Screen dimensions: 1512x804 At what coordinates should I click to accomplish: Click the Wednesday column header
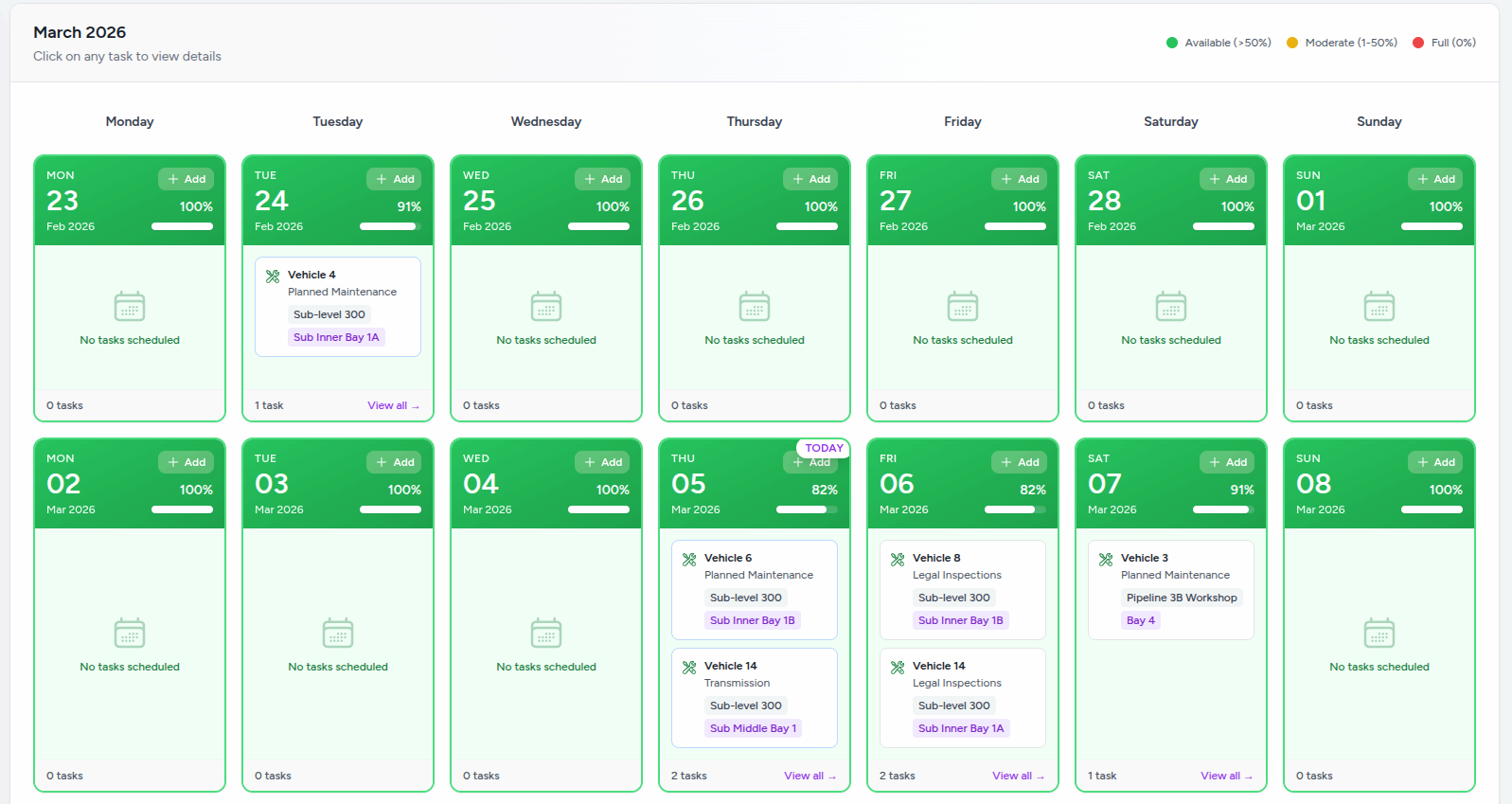(546, 121)
